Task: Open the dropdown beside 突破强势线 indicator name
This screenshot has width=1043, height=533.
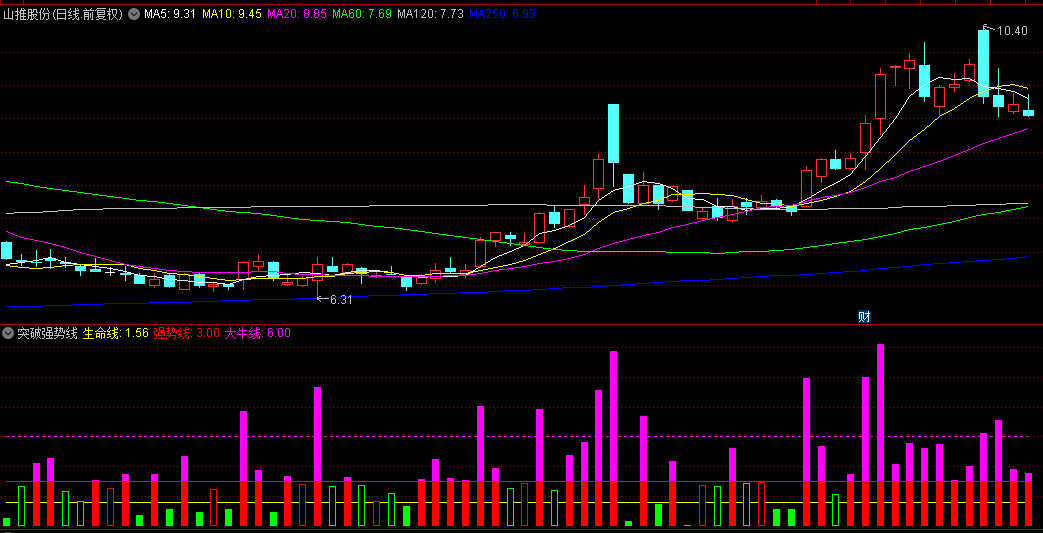Action: click(x=9, y=333)
